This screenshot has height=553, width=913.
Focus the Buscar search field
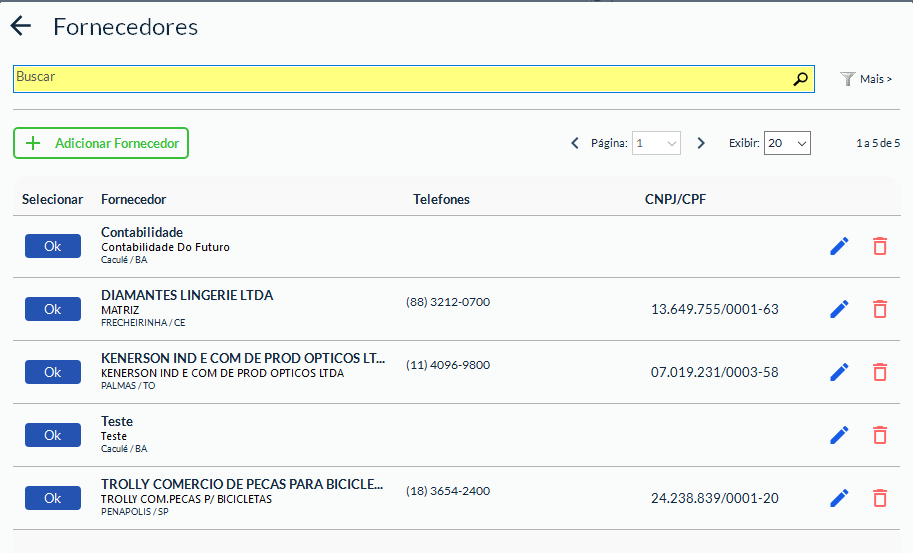pyautogui.click(x=400, y=79)
